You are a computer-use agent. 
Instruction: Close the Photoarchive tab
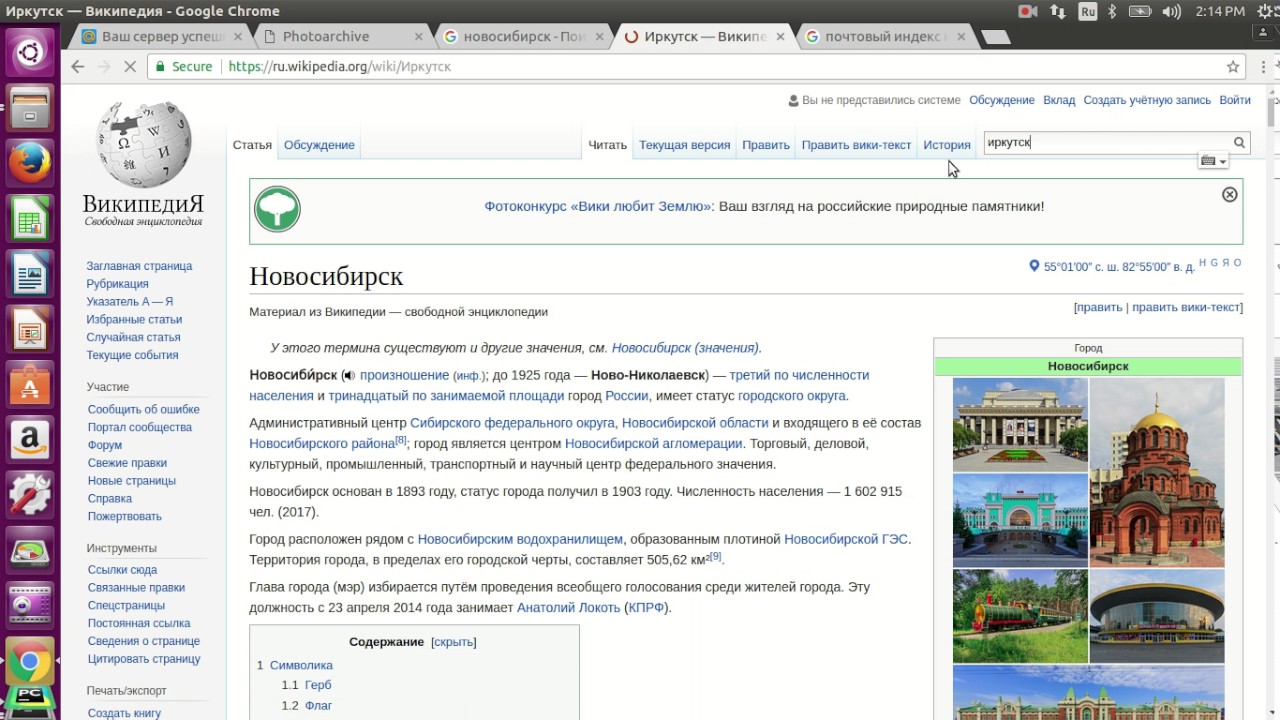(x=419, y=36)
